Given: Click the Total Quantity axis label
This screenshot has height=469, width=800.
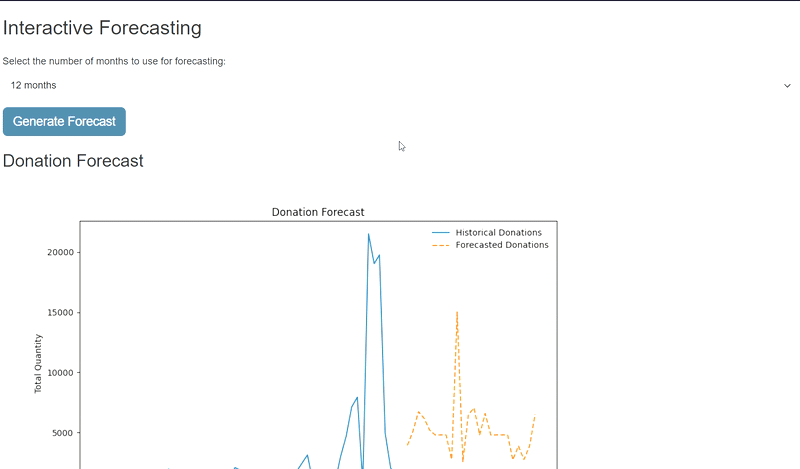Looking at the screenshot, I should point(40,363).
